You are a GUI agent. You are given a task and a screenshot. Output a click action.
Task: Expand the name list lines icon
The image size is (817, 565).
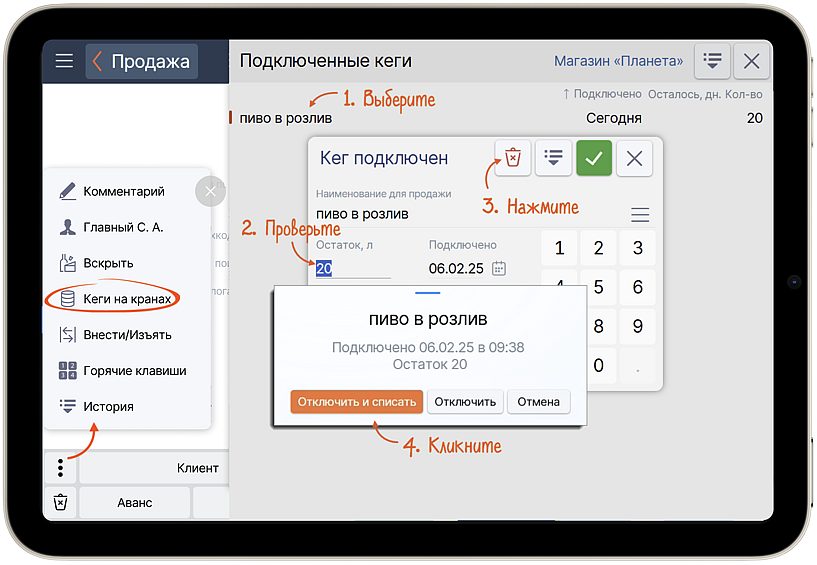click(x=640, y=215)
